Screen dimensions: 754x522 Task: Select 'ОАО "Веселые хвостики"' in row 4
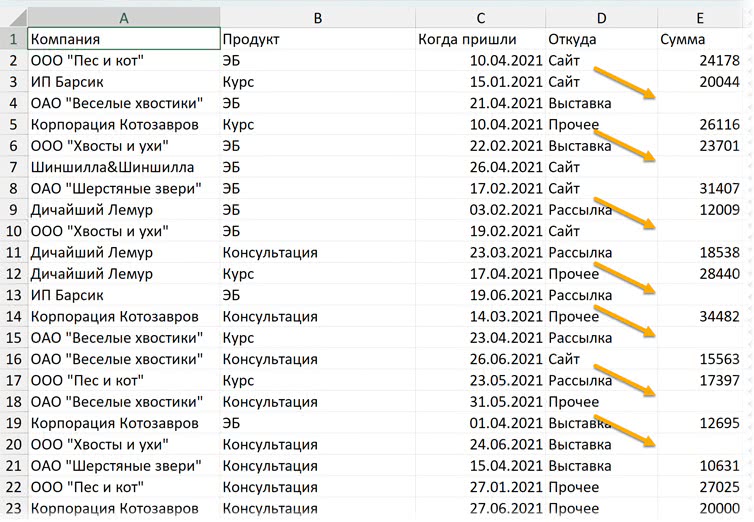(x=124, y=103)
